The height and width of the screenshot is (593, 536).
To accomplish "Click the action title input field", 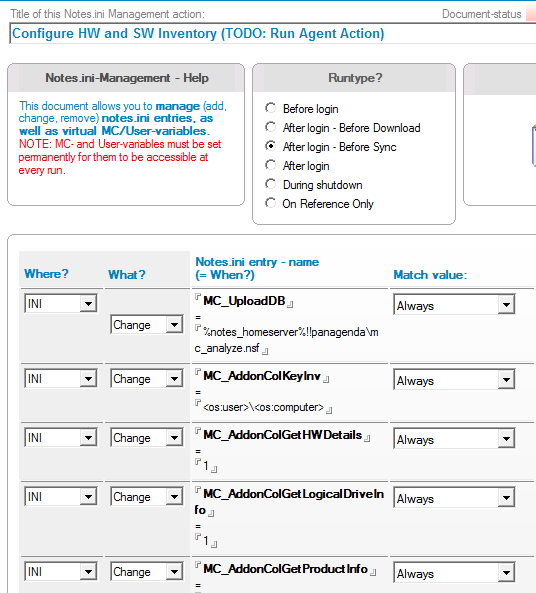I will 272,34.
